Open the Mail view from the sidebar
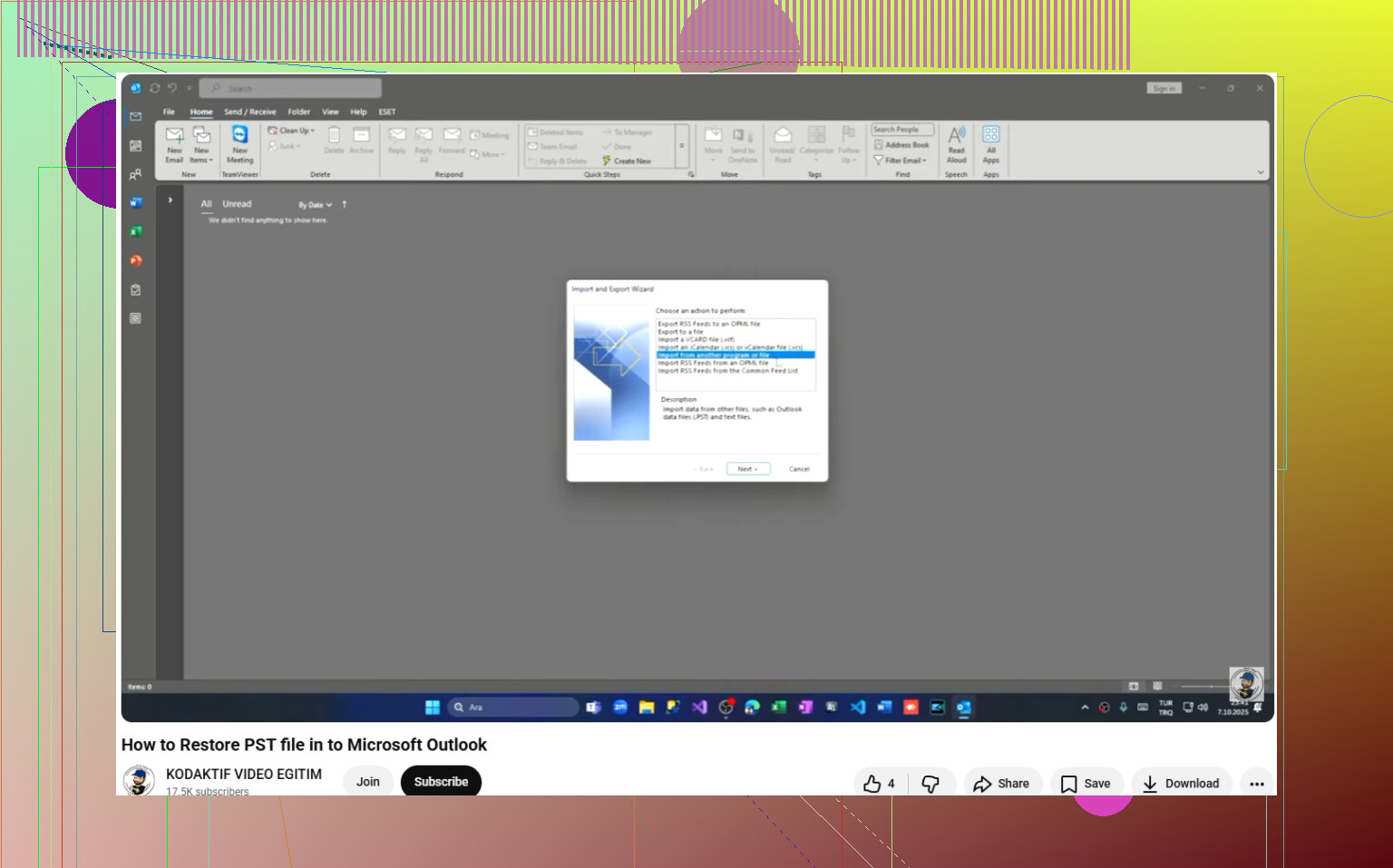 point(135,116)
